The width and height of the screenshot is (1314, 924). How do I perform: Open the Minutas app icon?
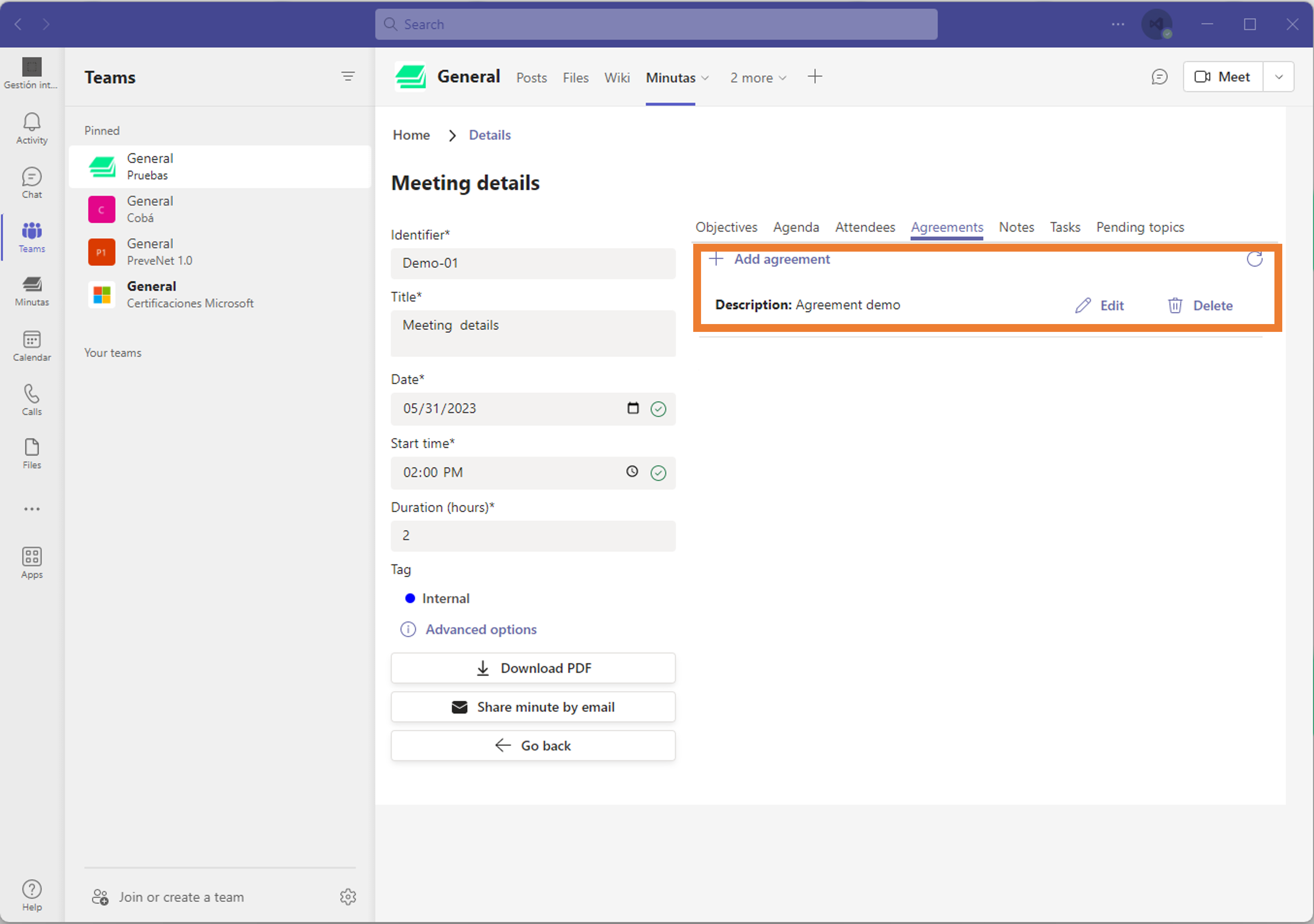coord(31,291)
